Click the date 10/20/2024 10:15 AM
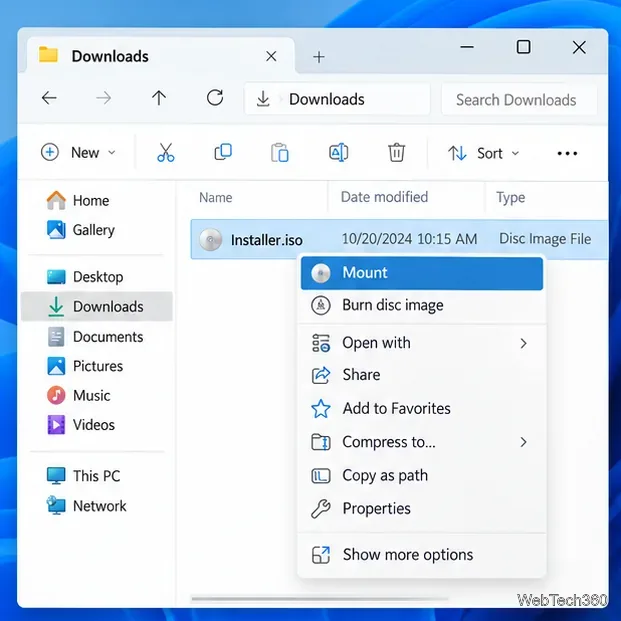 coord(409,239)
